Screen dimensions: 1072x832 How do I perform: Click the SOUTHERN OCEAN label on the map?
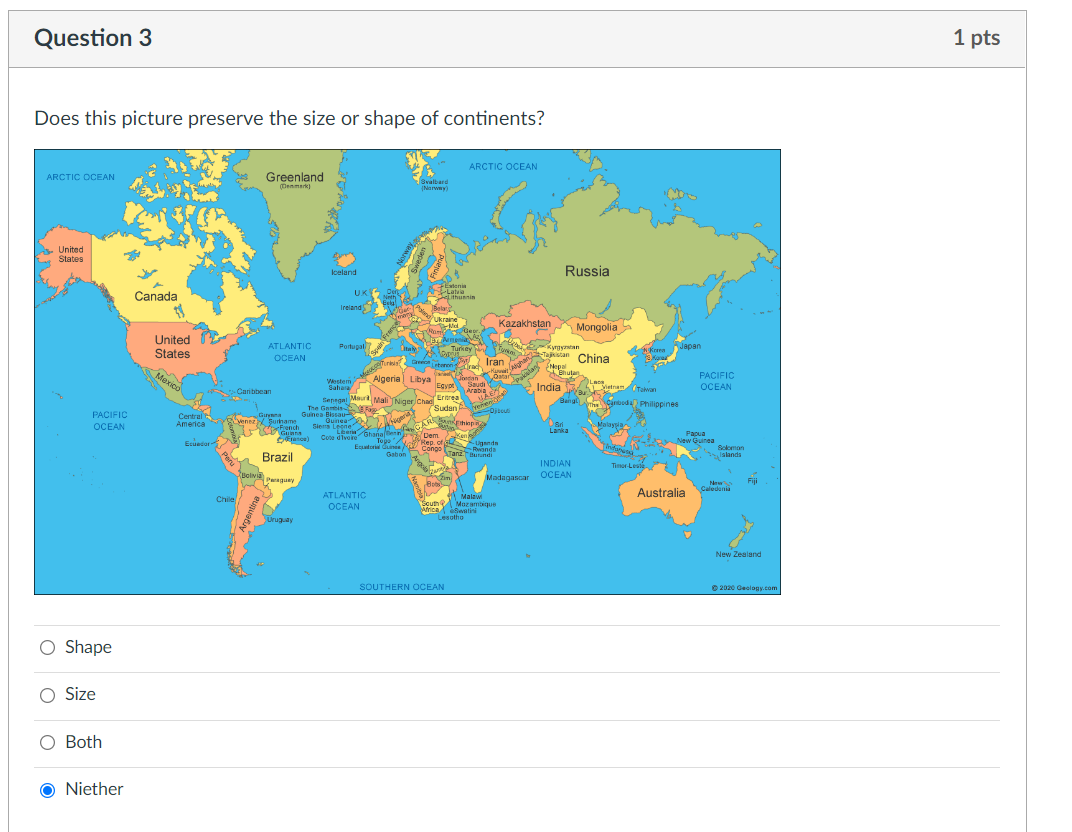pyautogui.click(x=402, y=587)
